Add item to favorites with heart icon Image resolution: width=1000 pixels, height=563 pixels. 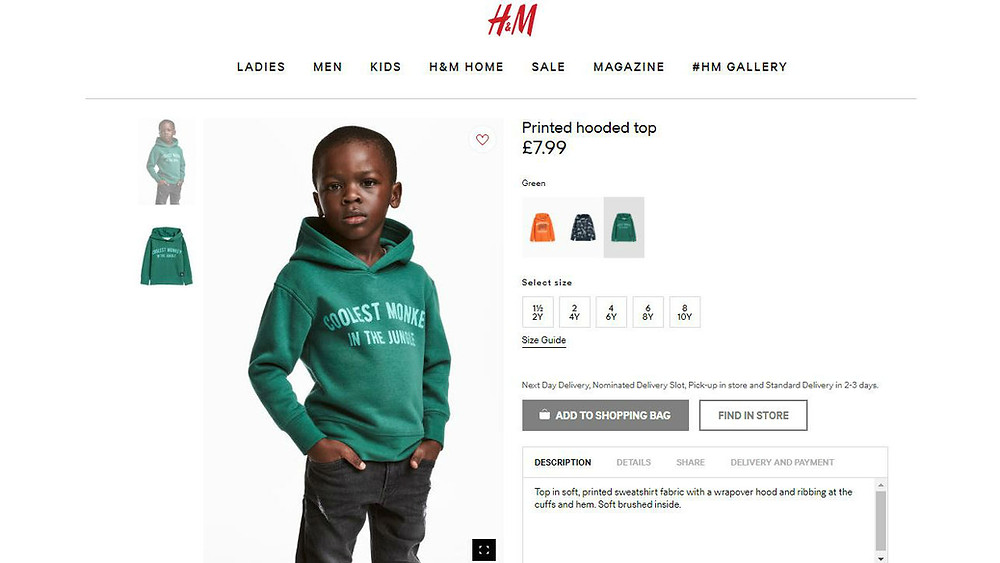[482, 139]
